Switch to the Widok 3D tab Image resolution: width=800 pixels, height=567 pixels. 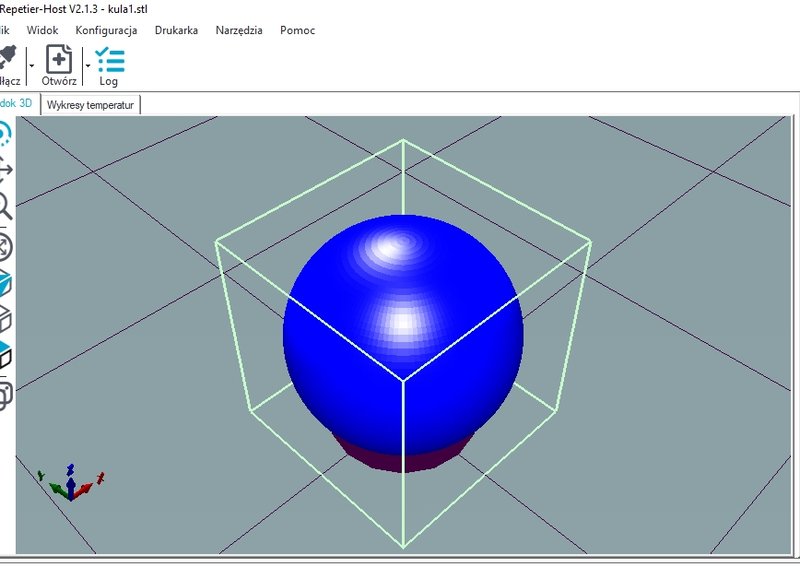17,104
